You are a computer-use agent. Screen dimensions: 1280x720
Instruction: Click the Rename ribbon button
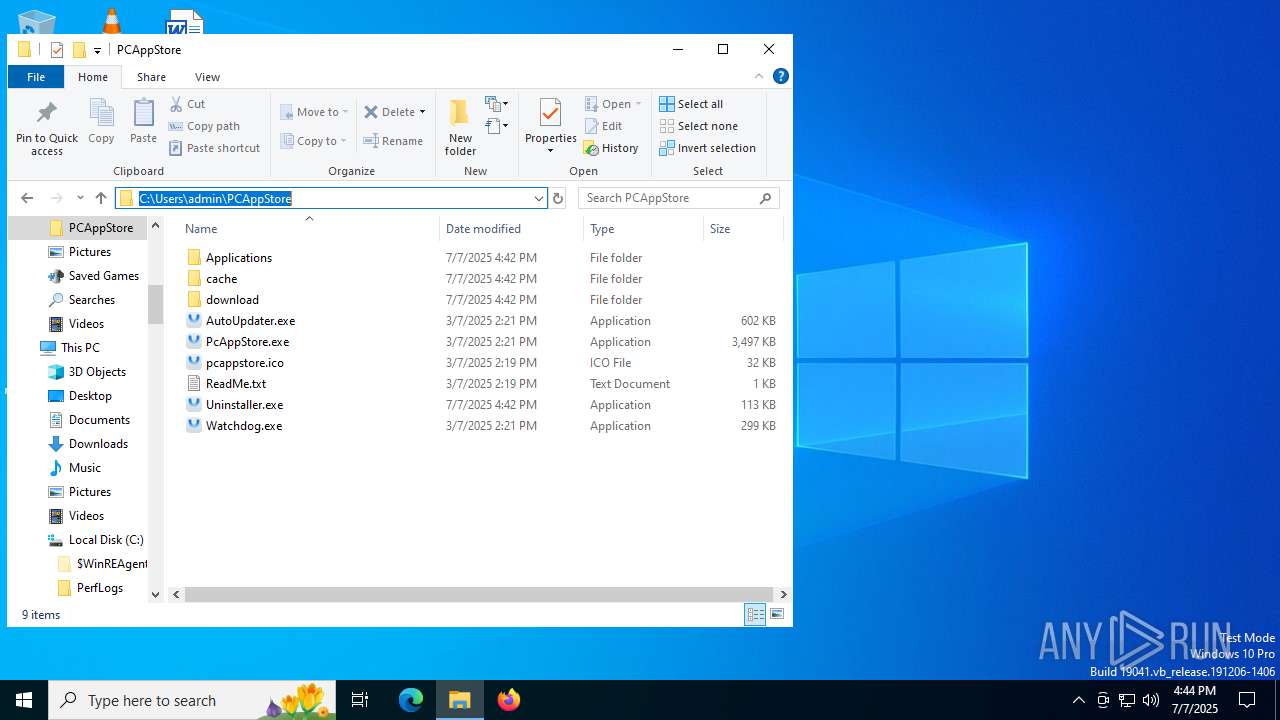tap(393, 141)
